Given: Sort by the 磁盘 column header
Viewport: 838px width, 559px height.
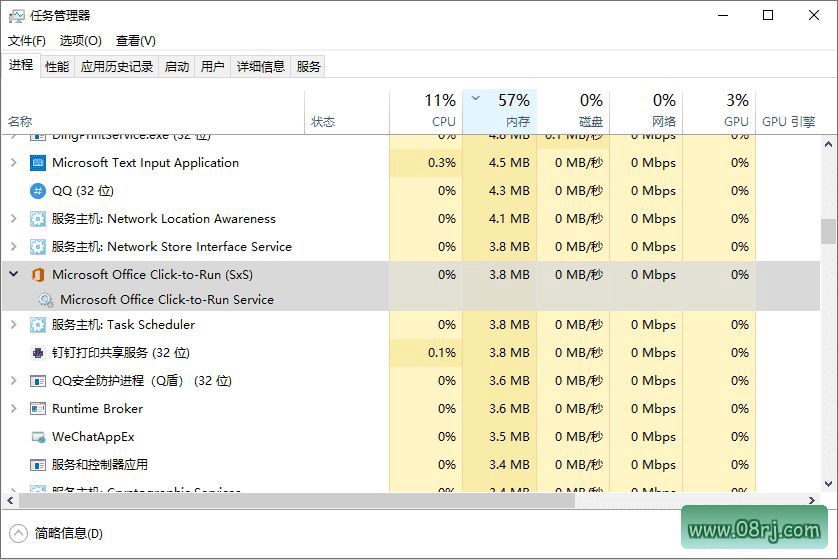Looking at the screenshot, I should 573,112.
